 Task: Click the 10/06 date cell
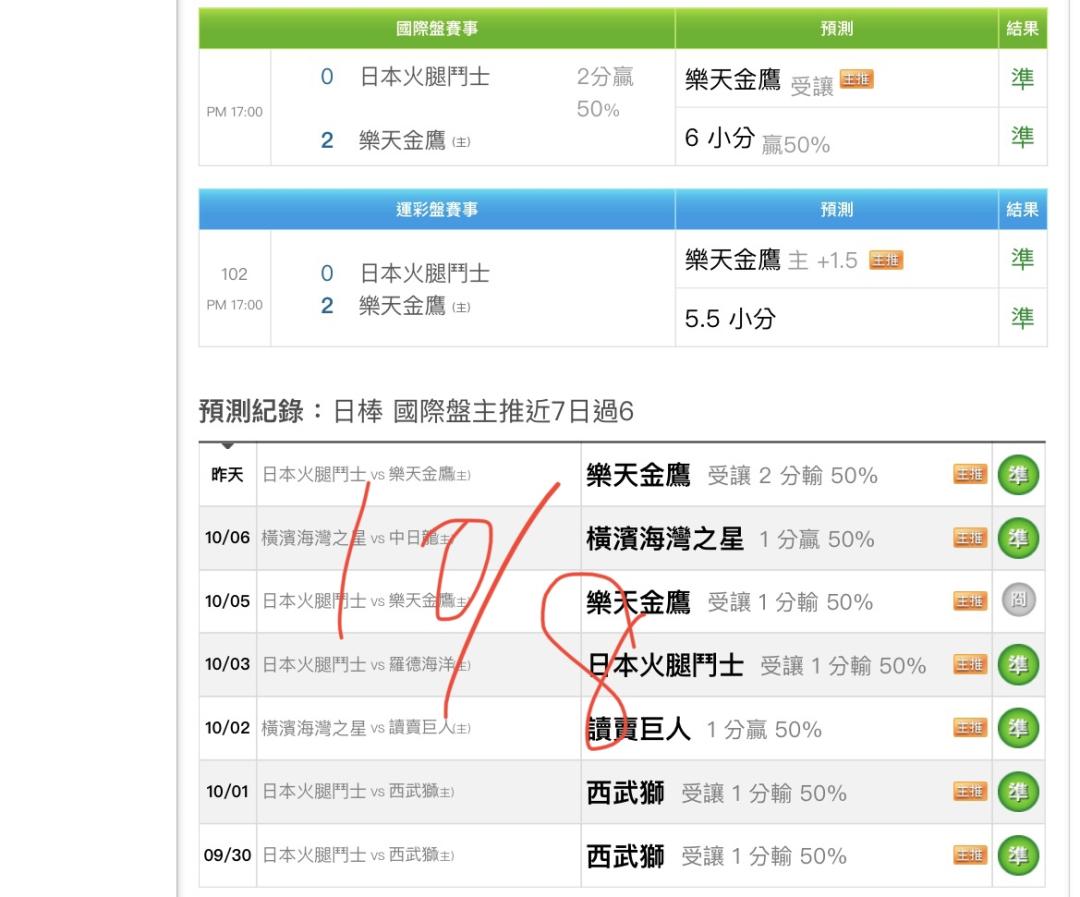point(227,537)
